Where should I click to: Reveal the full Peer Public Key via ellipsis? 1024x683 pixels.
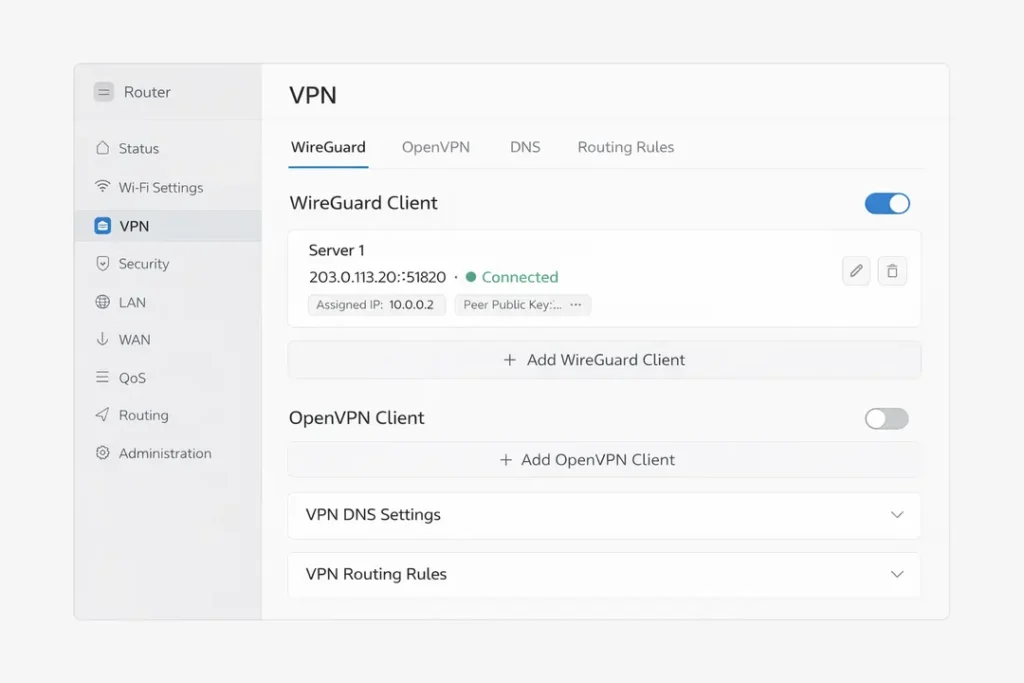[x=577, y=304]
